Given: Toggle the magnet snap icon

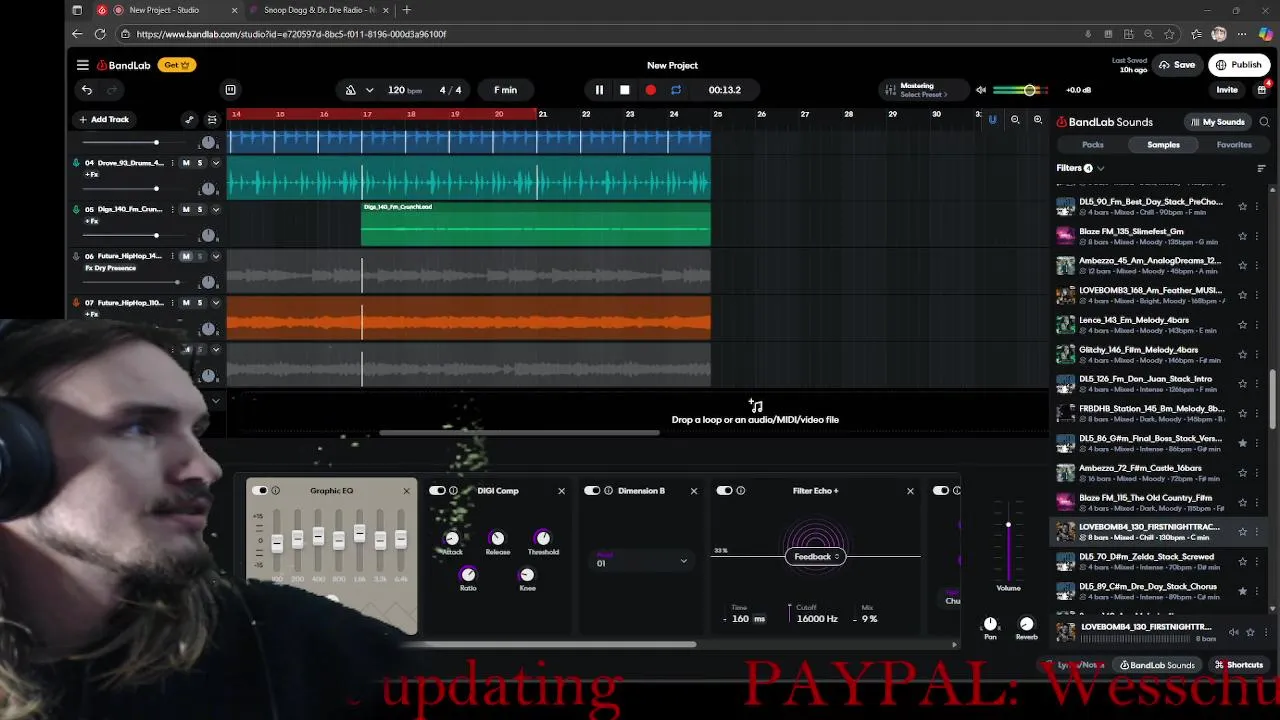Looking at the screenshot, I should pyautogui.click(x=992, y=120).
